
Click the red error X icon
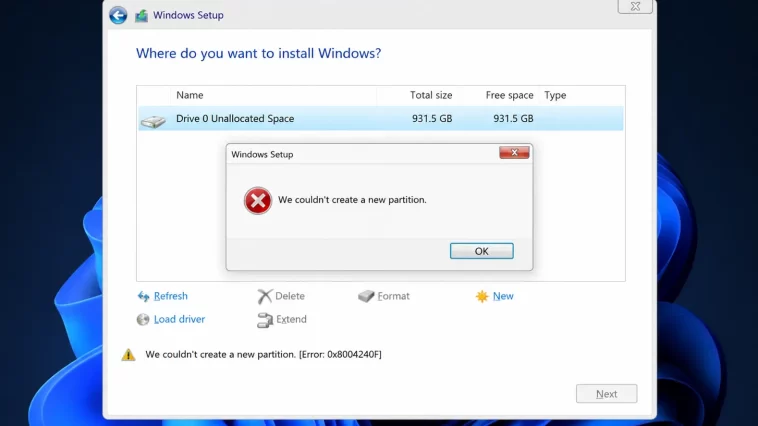tap(258, 200)
